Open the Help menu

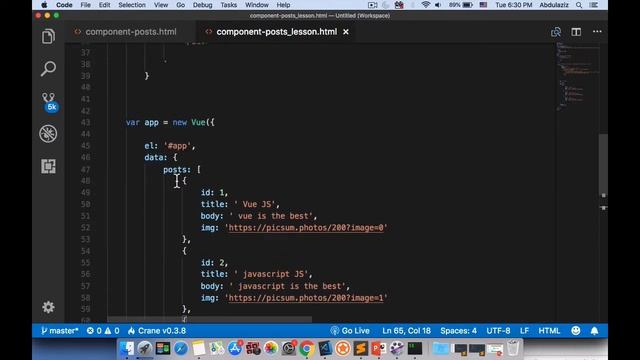point(283,5)
